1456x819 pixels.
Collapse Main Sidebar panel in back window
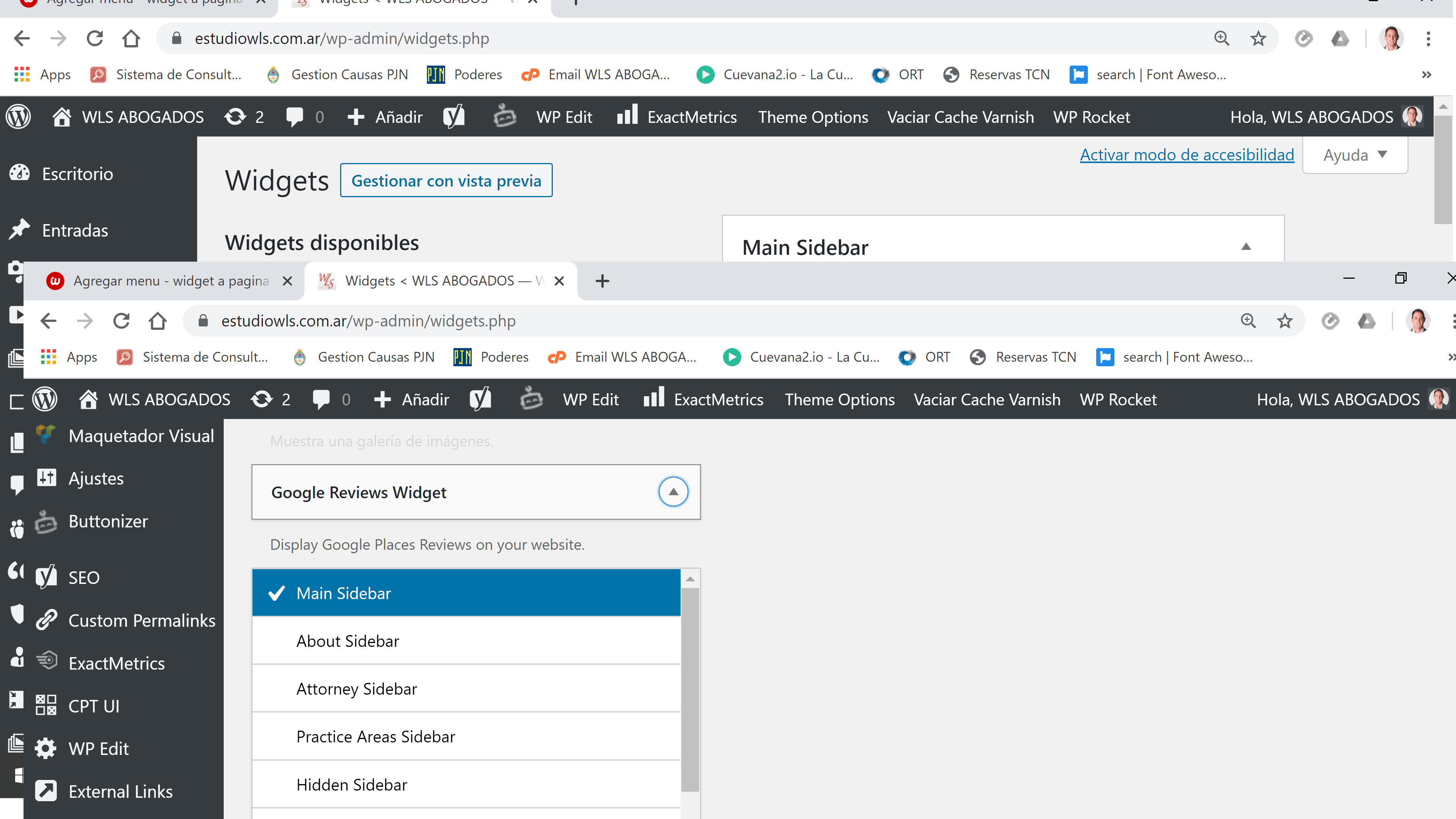(1246, 246)
